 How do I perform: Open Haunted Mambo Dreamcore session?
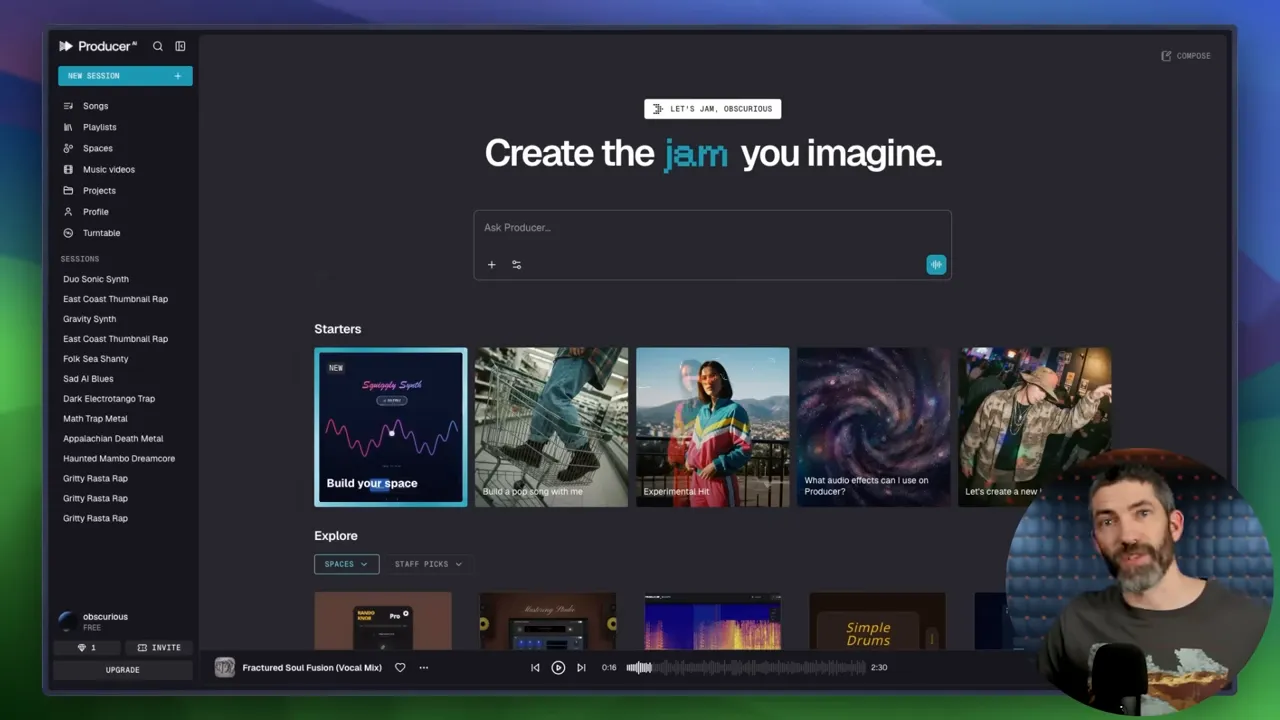pos(119,459)
